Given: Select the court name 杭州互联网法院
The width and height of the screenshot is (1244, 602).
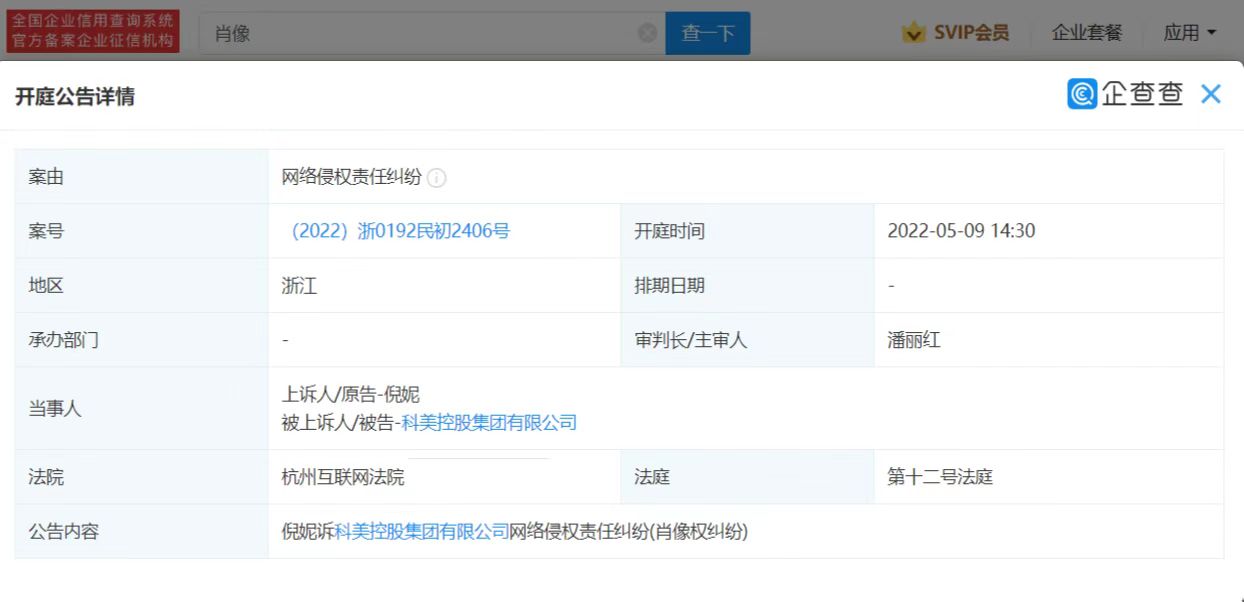Looking at the screenshot, I should (x=343, y=477).
